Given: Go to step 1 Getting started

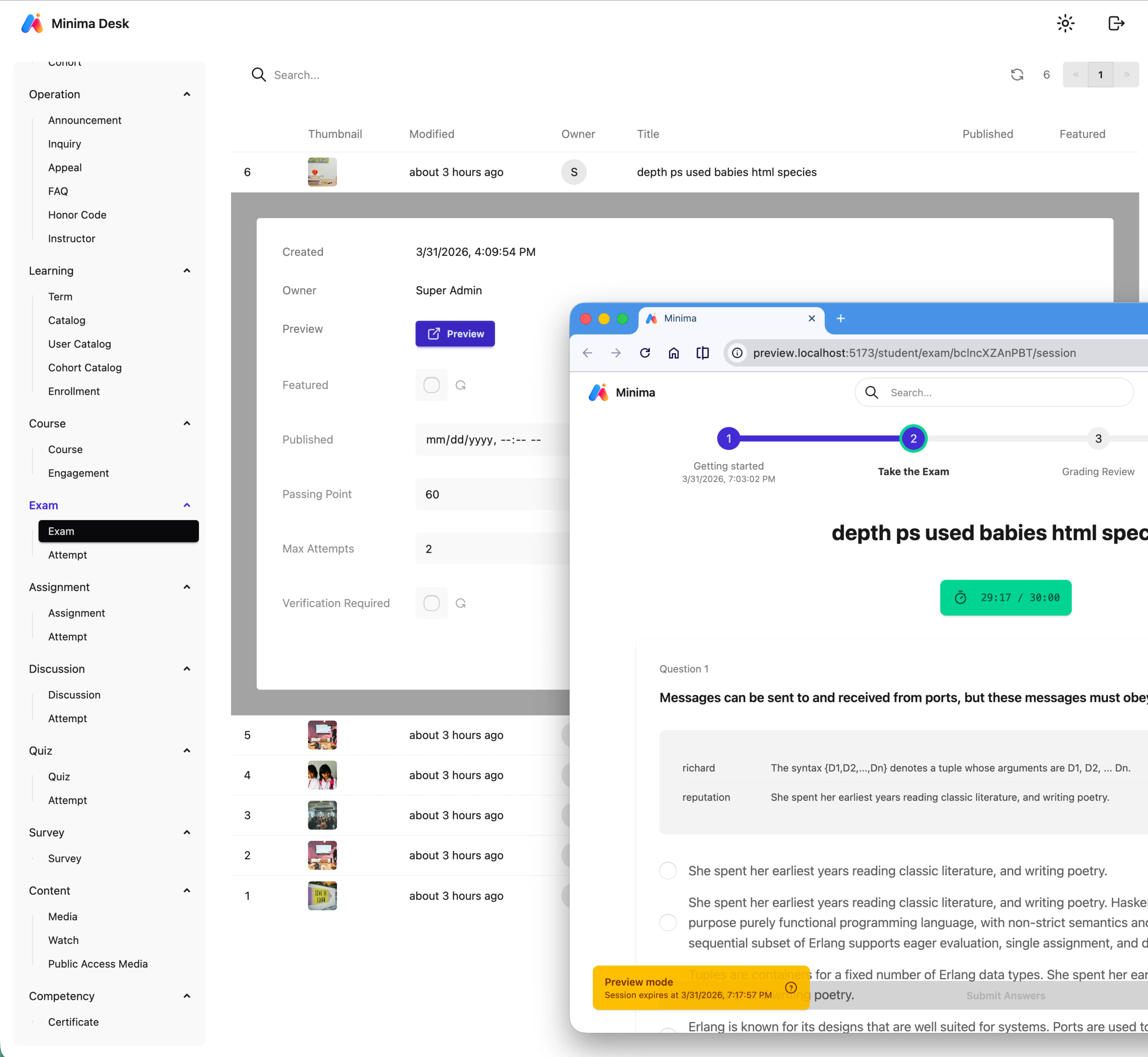Looking at the screenshot, I should 728,439.
